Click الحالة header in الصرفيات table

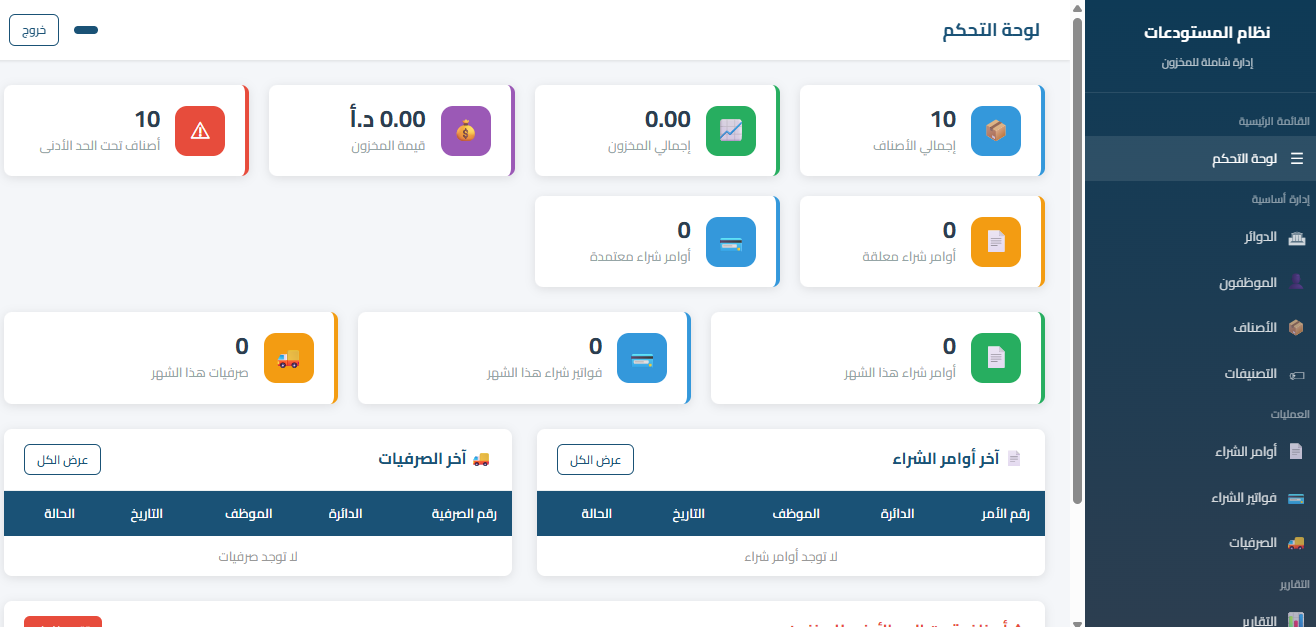tap(59, 513)
